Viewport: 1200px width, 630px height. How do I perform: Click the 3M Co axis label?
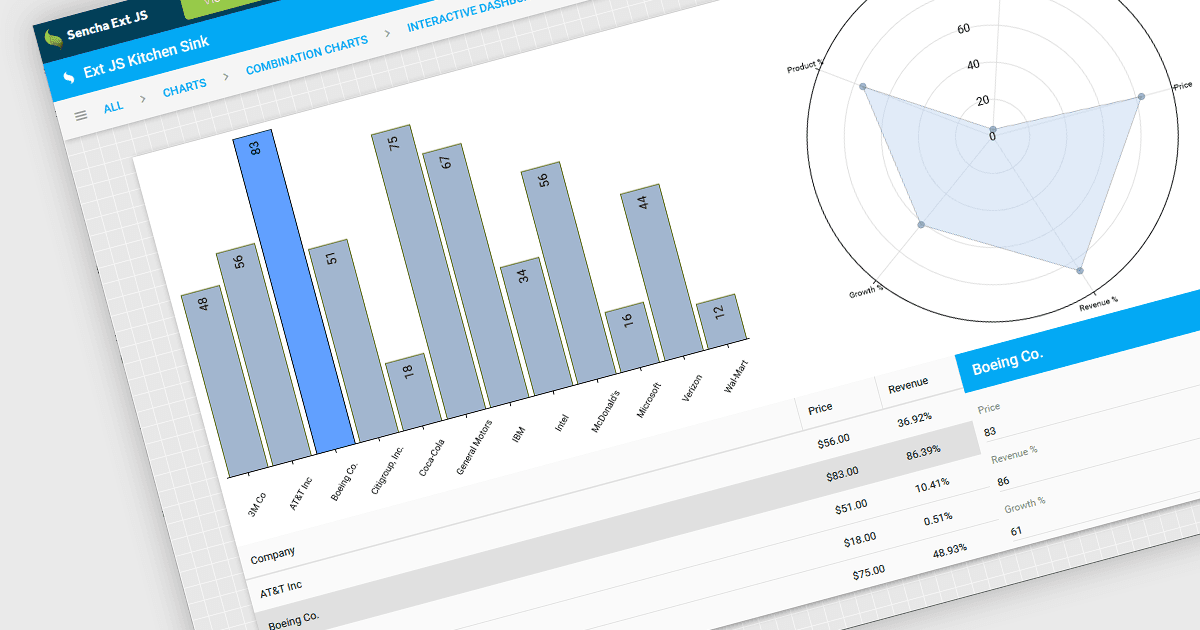pos(256,503)
